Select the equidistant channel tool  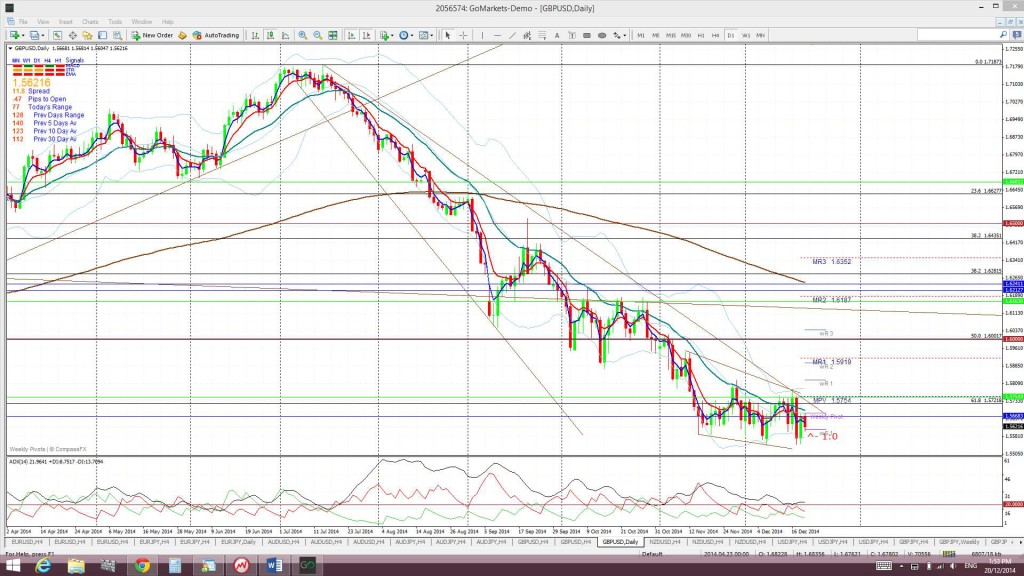click(526, 35)
